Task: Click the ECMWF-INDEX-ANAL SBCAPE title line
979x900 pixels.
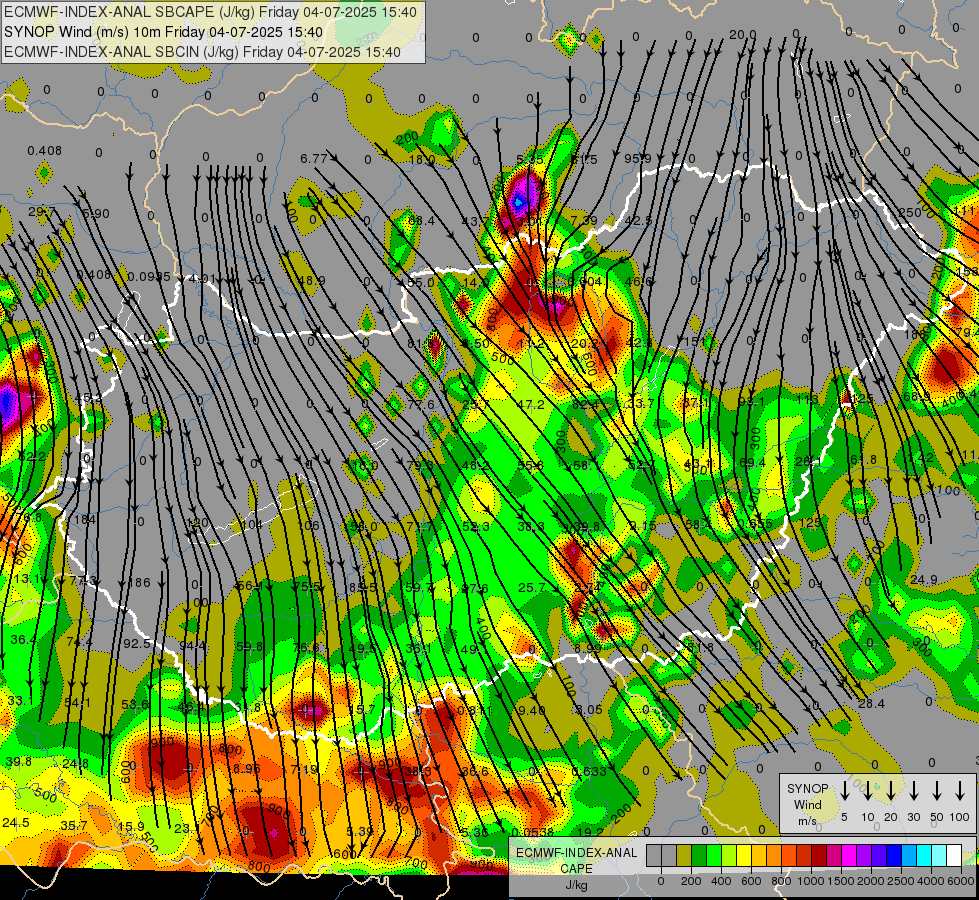Action: tap(210, 12)
